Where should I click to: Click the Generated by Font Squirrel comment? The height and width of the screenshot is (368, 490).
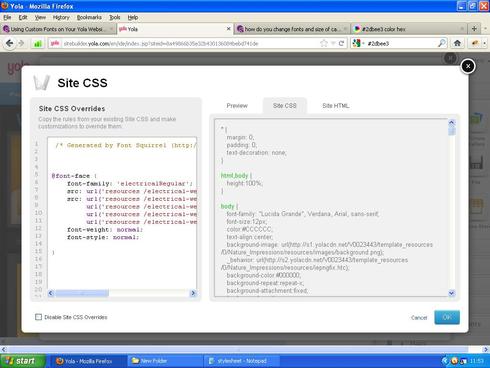(x=126, y=145)
